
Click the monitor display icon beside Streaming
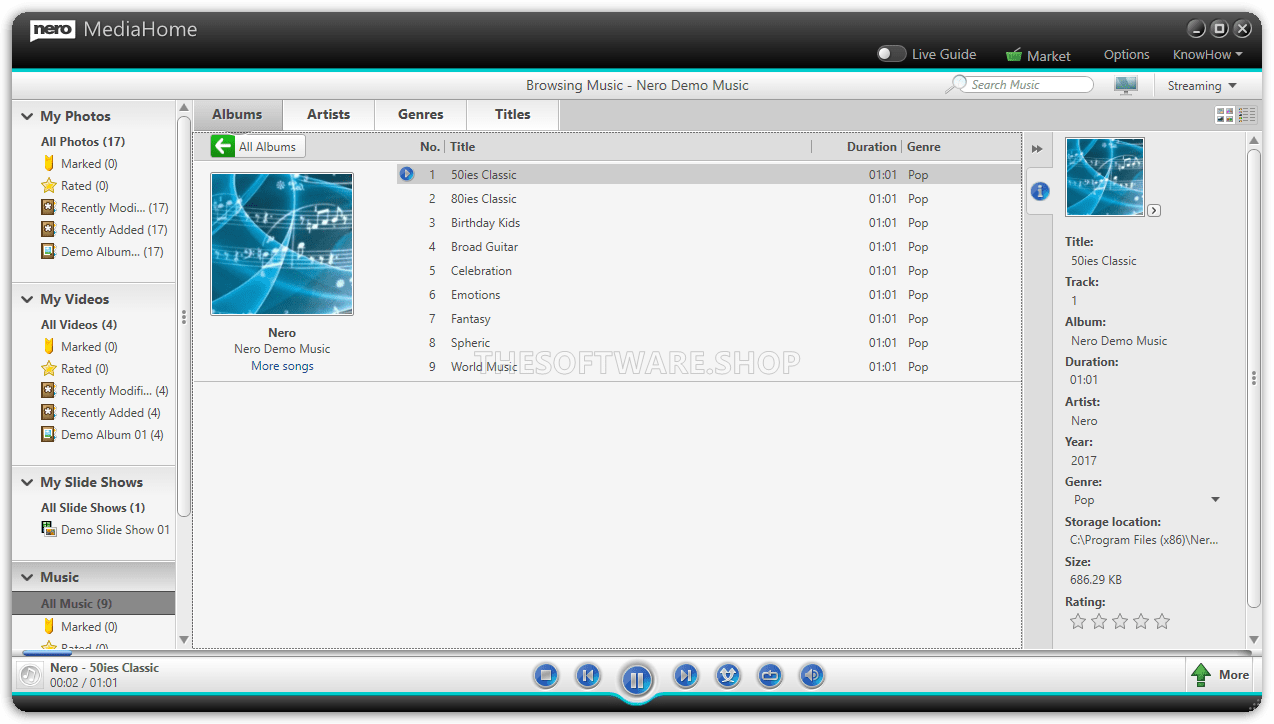tap(1126, 85)
